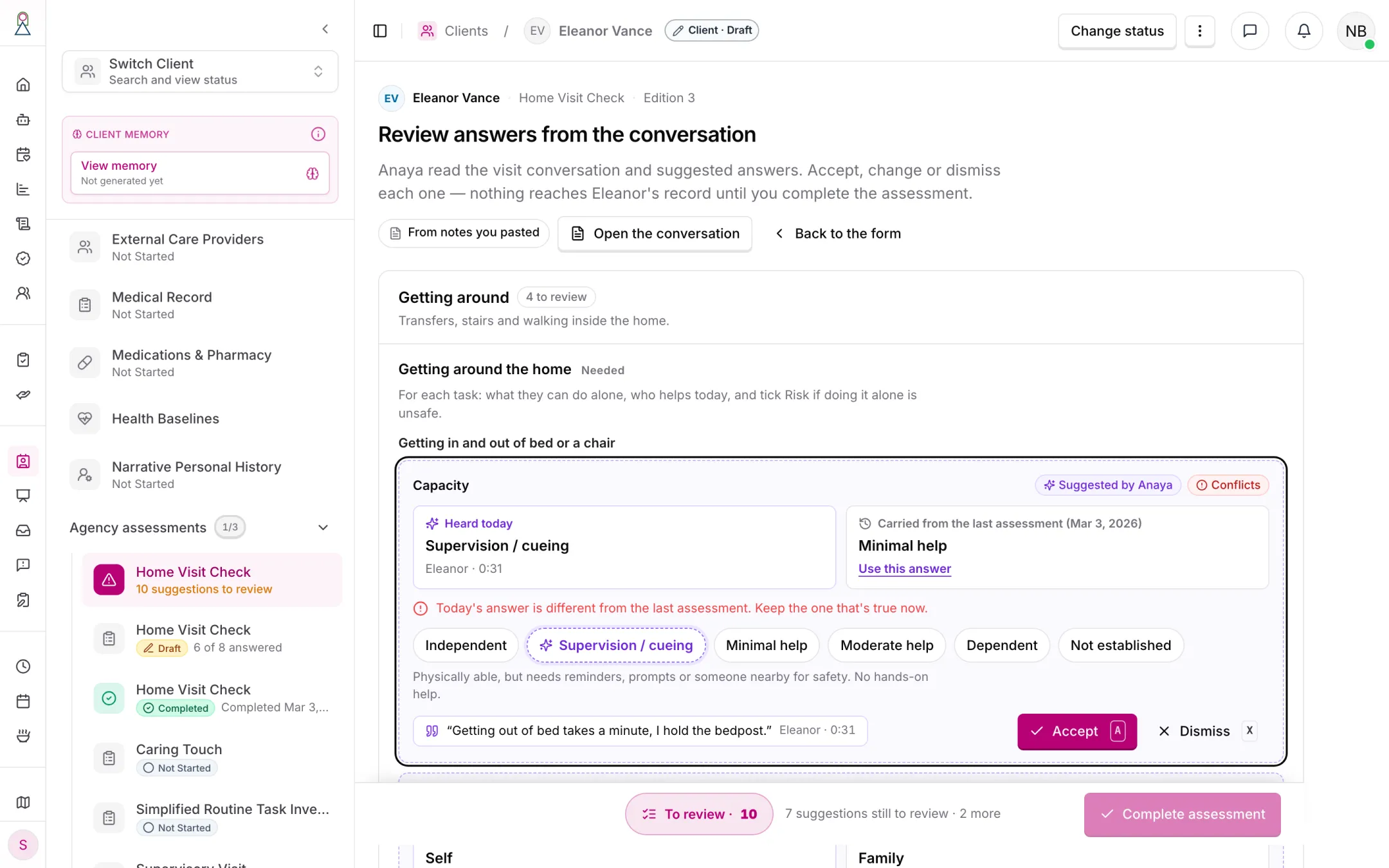Click the S avatar at rail bottom
The width and height of the screenshot is (1389, 868).
(23, 845)
